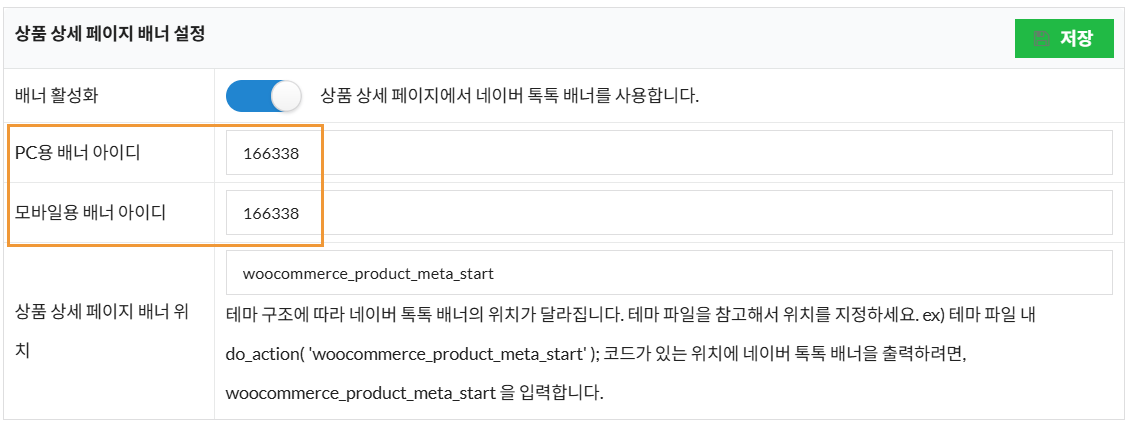Disable the 배너 활성화 toggle switch
Viewport: 1126px width, 424px height.
point(263,96)
